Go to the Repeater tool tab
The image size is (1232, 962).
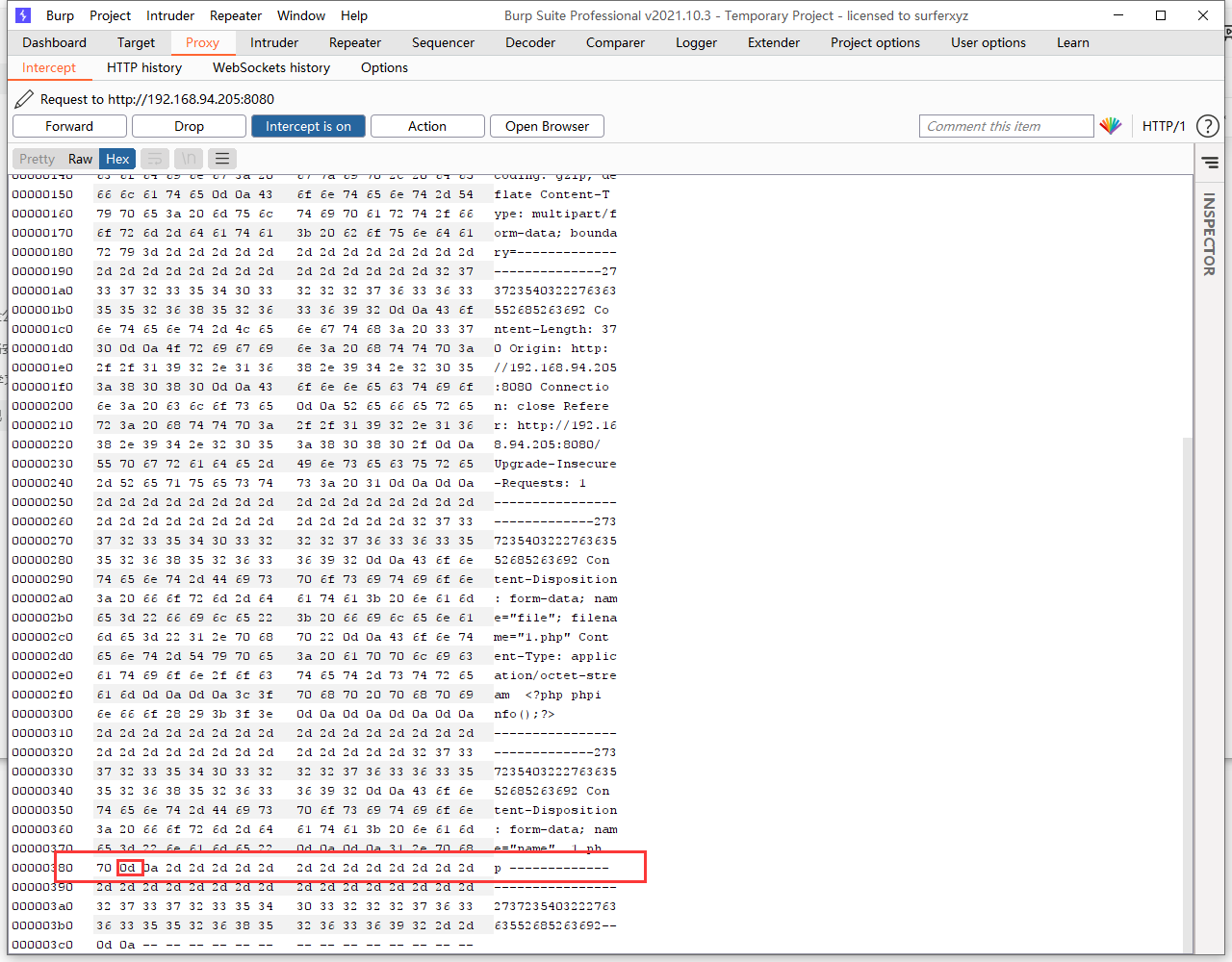click(355, 42)
